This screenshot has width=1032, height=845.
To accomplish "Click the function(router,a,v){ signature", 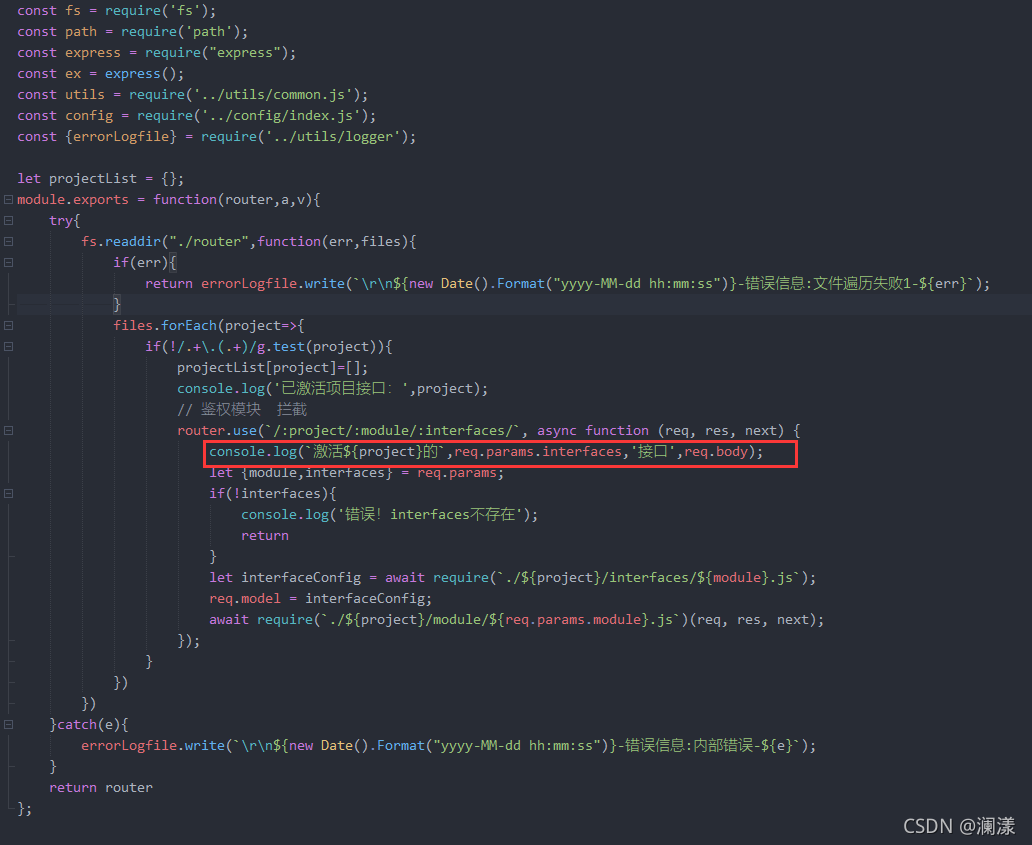I will coord(237,199).
